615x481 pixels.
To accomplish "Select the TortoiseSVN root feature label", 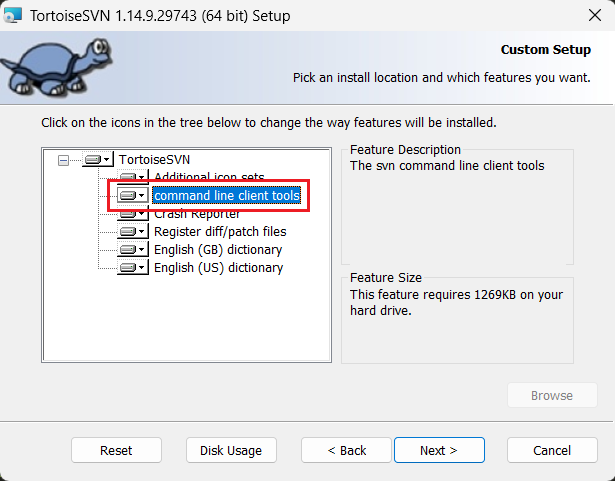I will (155, 160).
